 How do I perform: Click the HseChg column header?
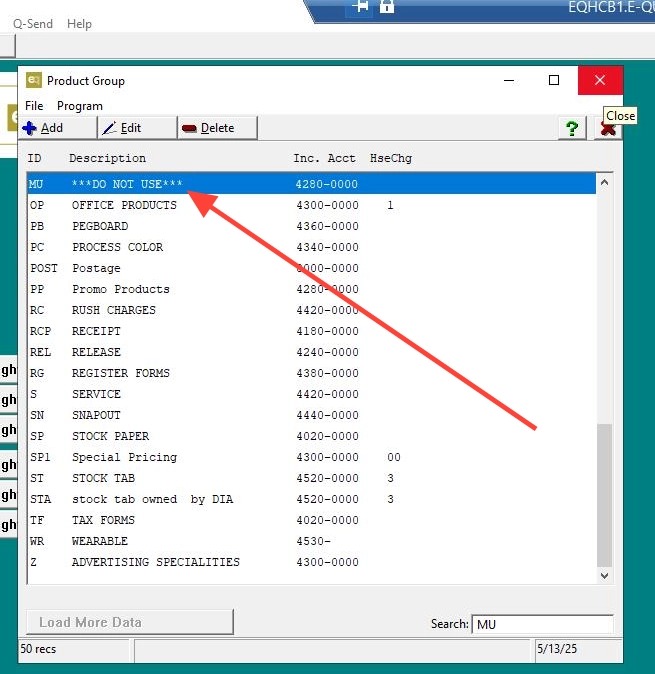tap(391, 158)
